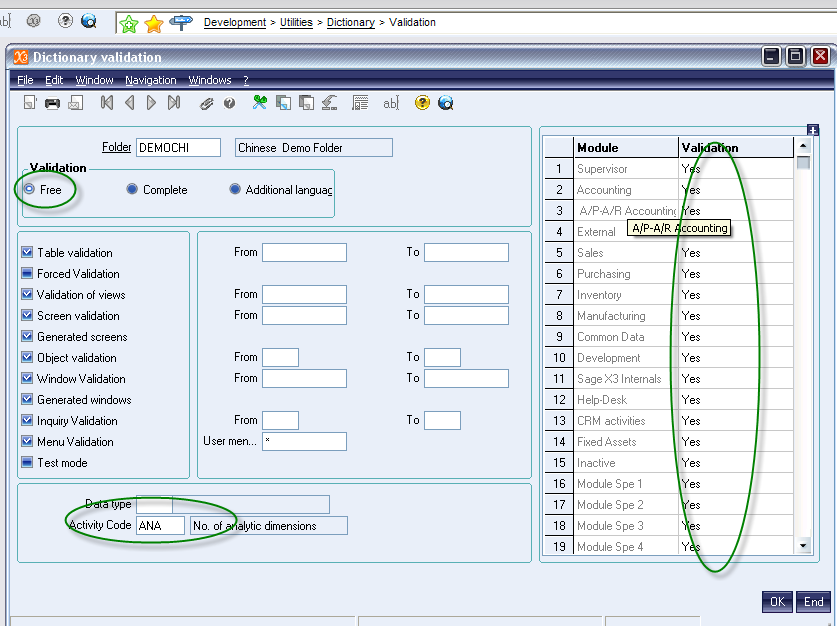Image resolution: width=837 pixels, height=626 pixels.
Task: Click the Activity Code input field
Action: [160, 526]
